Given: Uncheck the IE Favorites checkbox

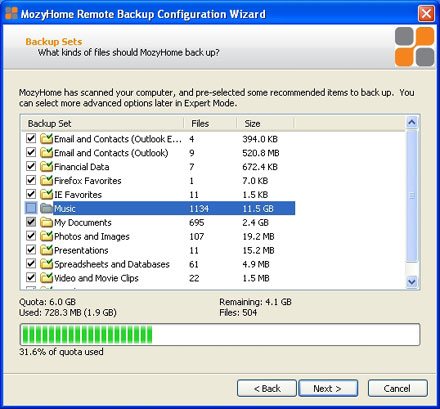Looking at the screenshot, I should (31, 194).
